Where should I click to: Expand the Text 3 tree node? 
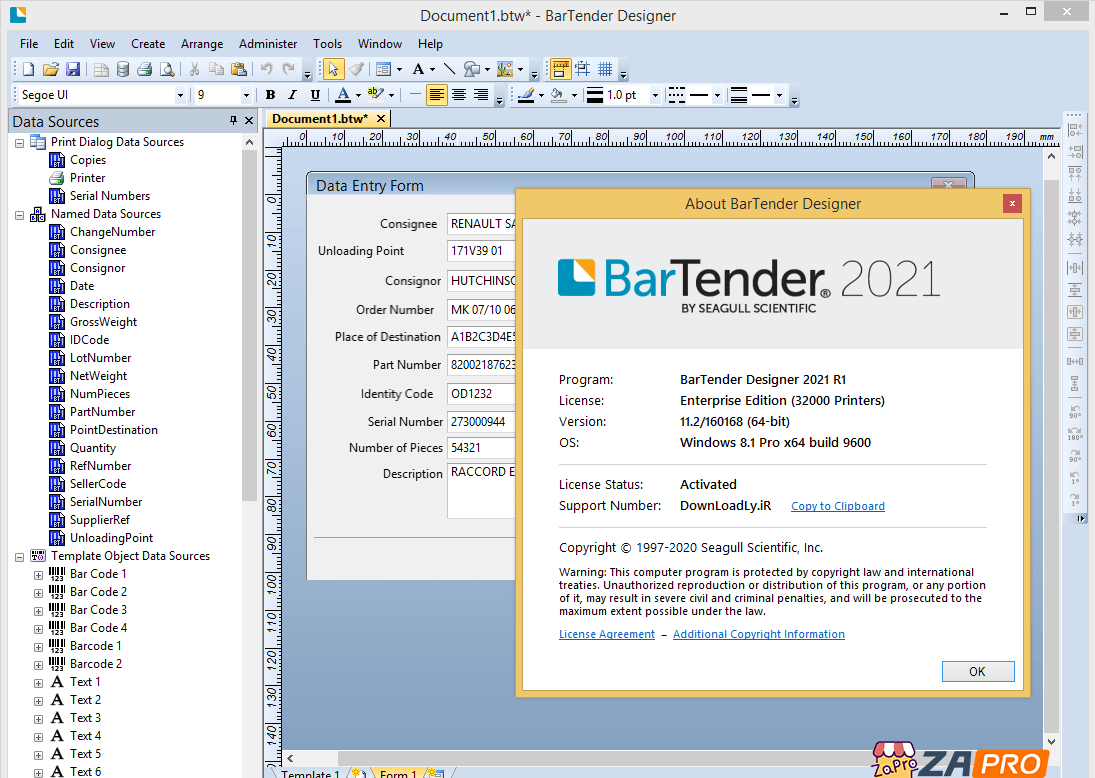(38, 719)
